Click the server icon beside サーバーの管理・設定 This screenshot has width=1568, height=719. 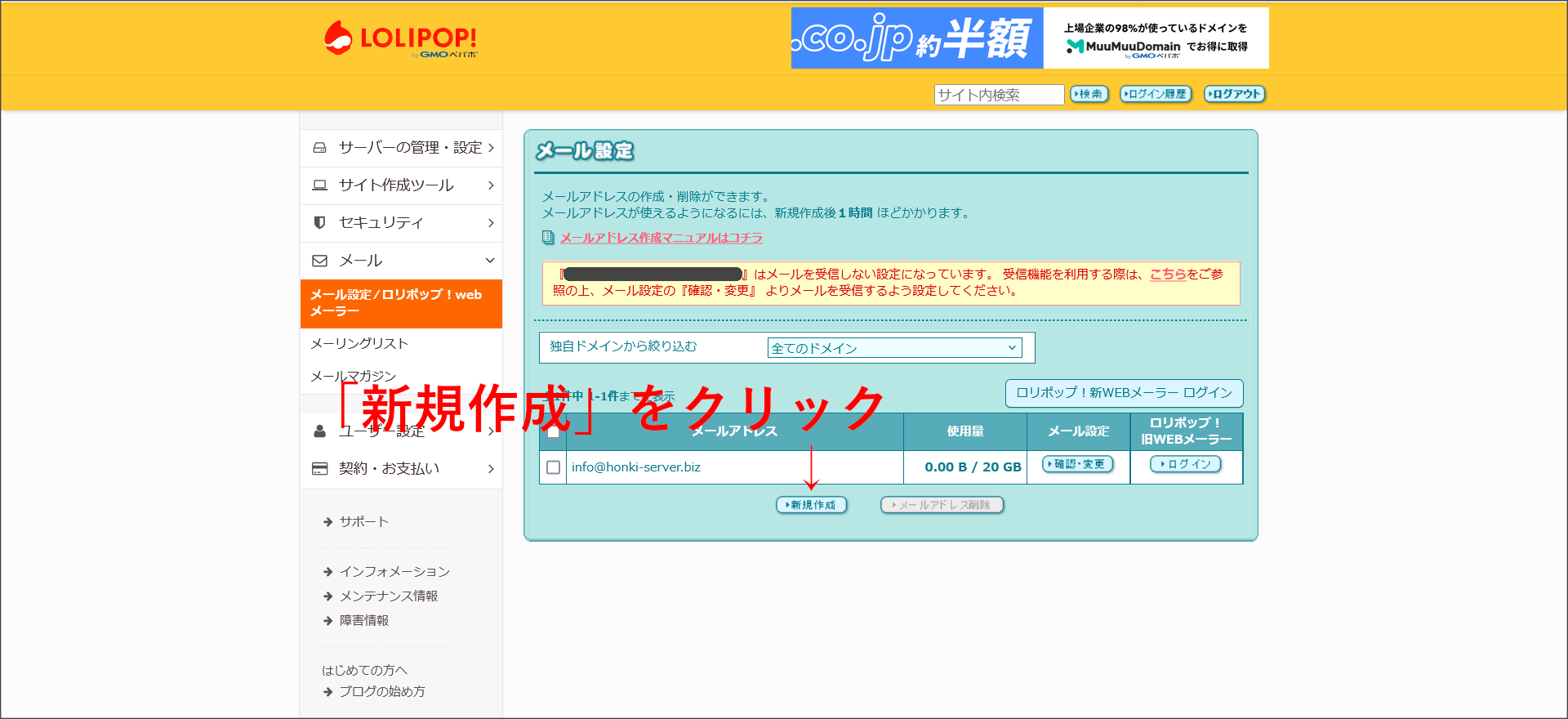pos(320,148)
